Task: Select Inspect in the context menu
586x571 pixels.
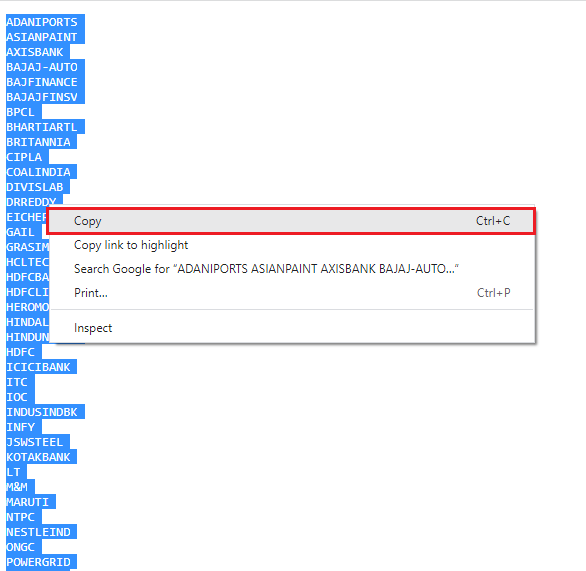Action: 291,328
